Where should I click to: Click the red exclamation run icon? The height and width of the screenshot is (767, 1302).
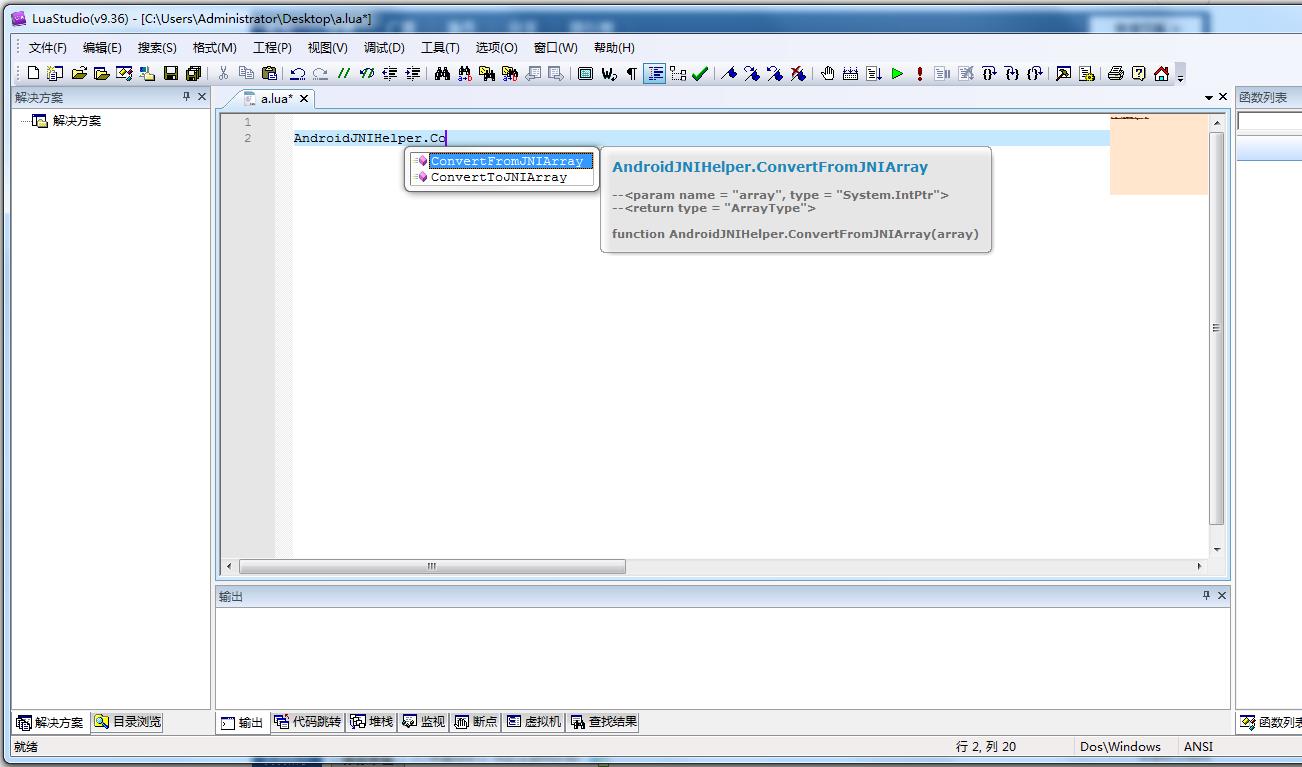pyautogui.click(x=919, y=73)
